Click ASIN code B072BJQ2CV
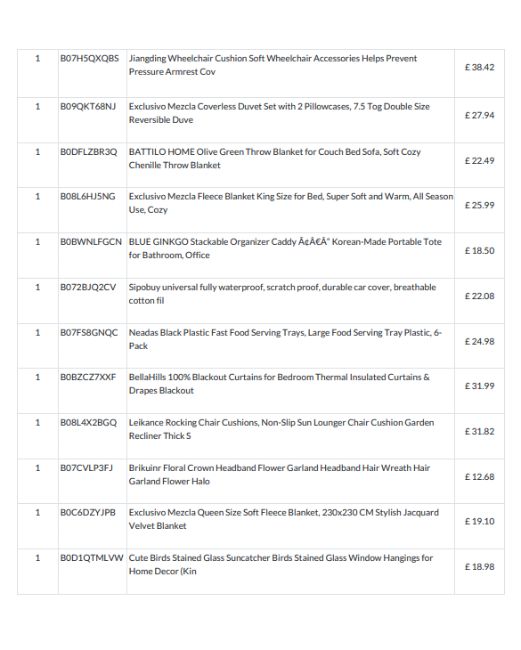The image size is (521, 650). [88, 287]
